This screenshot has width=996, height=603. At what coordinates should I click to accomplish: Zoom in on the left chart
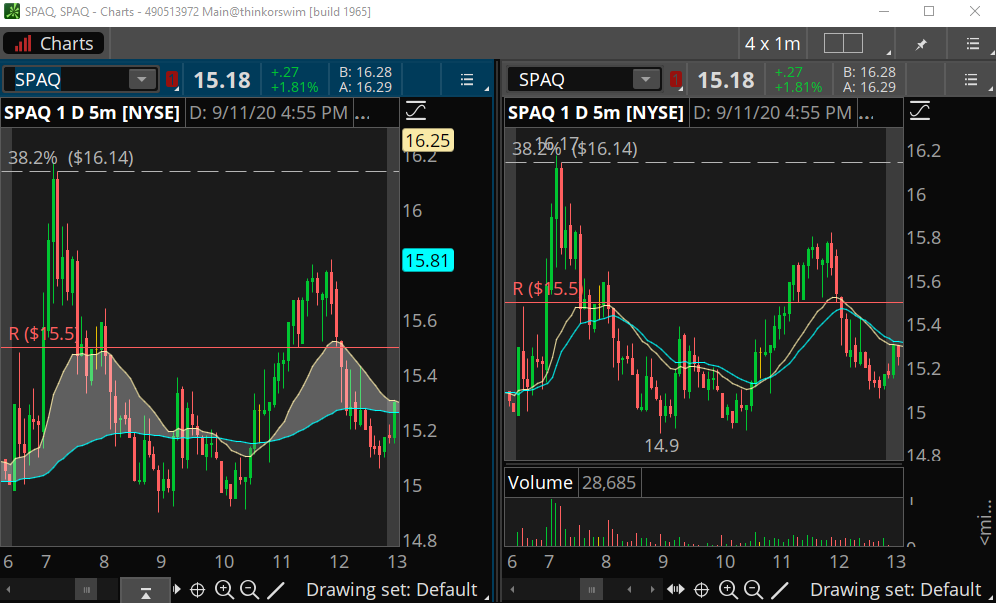[x=224, y=590]
